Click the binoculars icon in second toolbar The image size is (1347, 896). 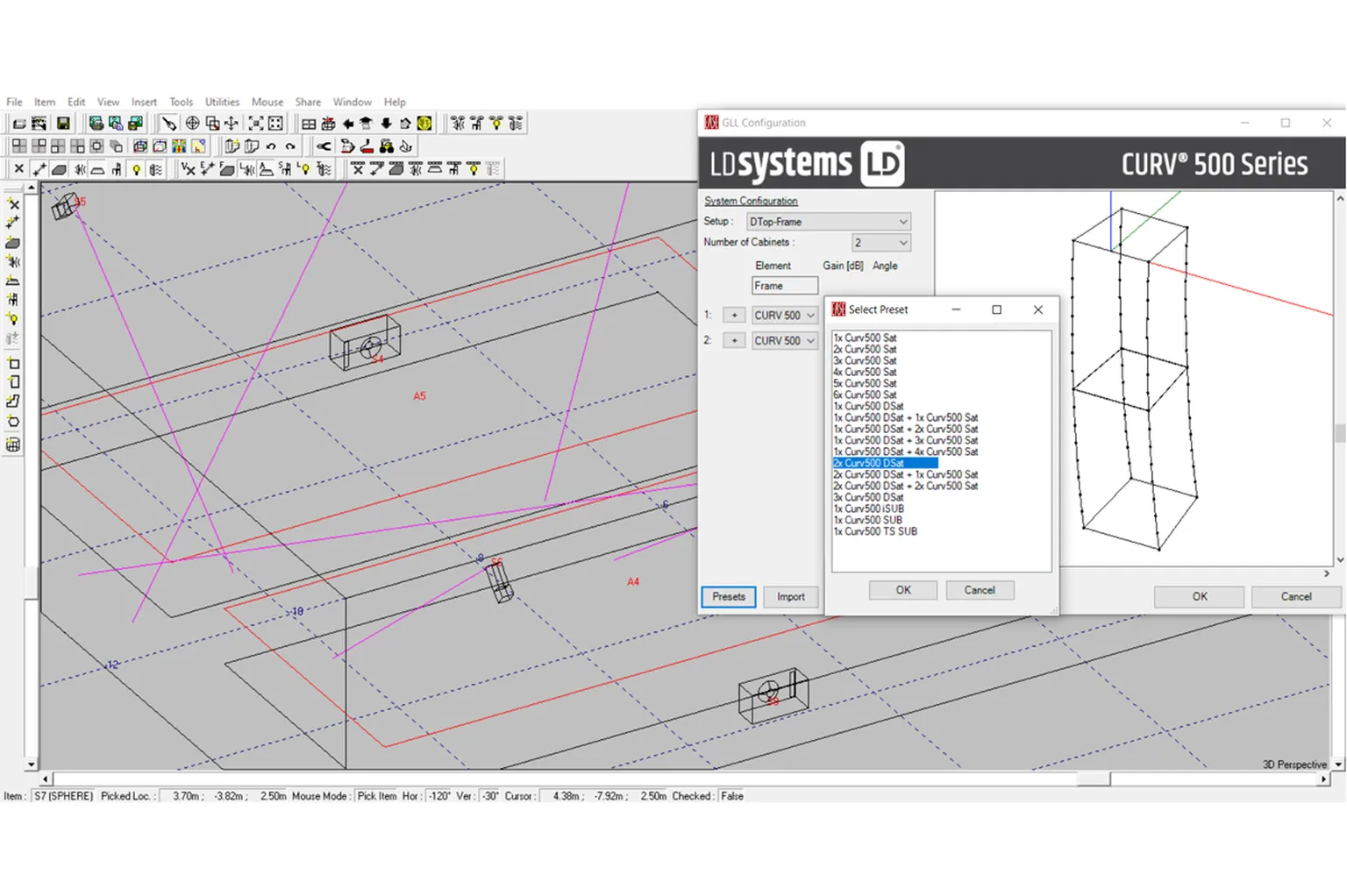387,146
